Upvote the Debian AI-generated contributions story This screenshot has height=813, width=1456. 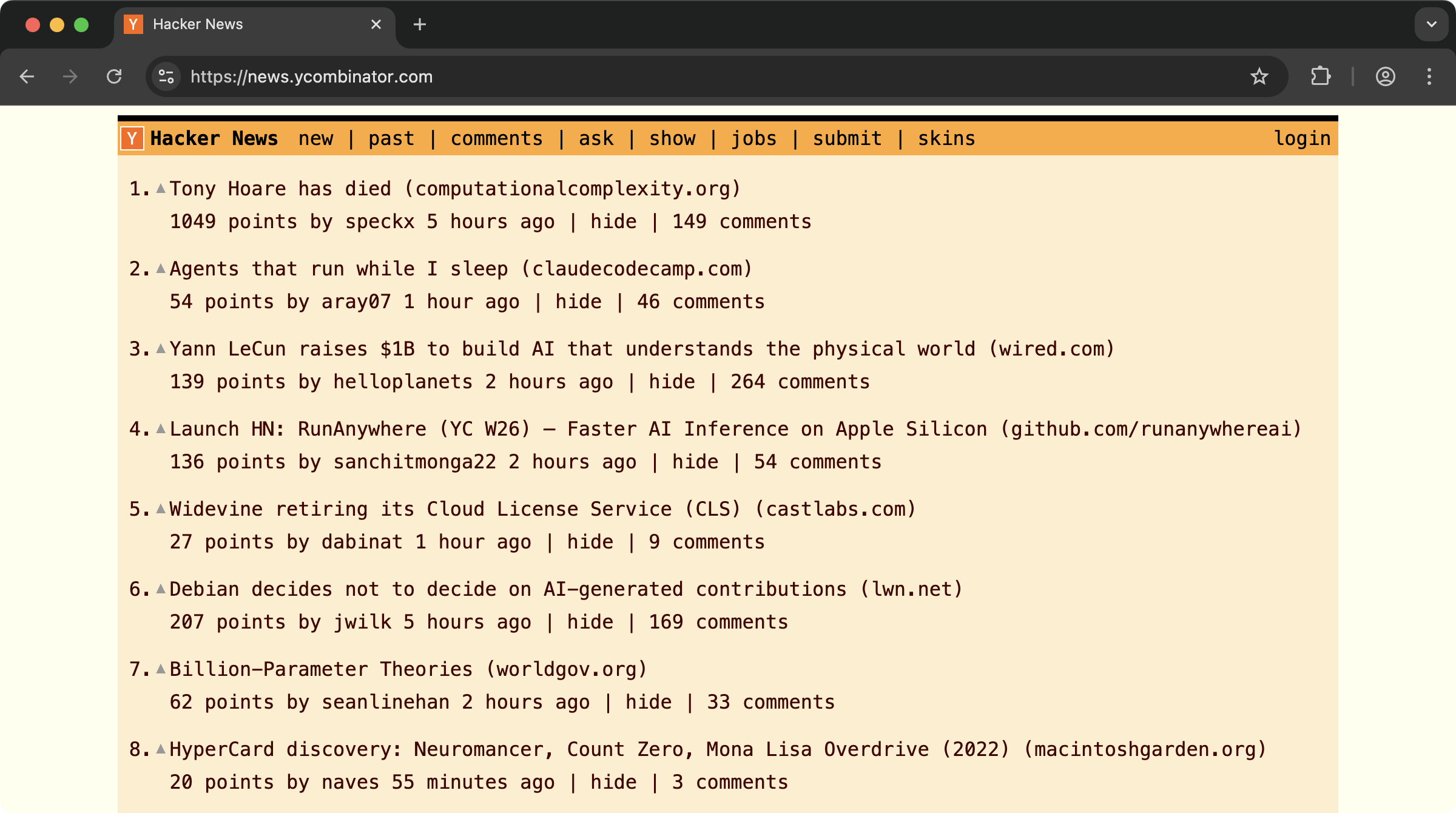(161, 589)
